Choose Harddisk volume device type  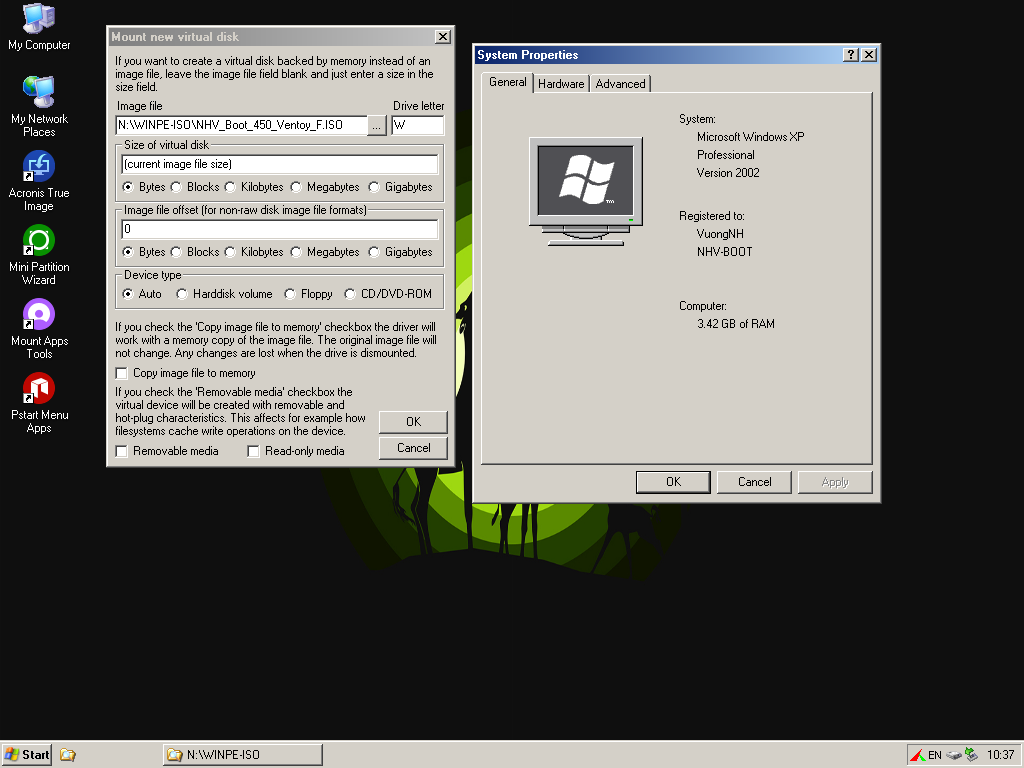(x=225, y=295)
